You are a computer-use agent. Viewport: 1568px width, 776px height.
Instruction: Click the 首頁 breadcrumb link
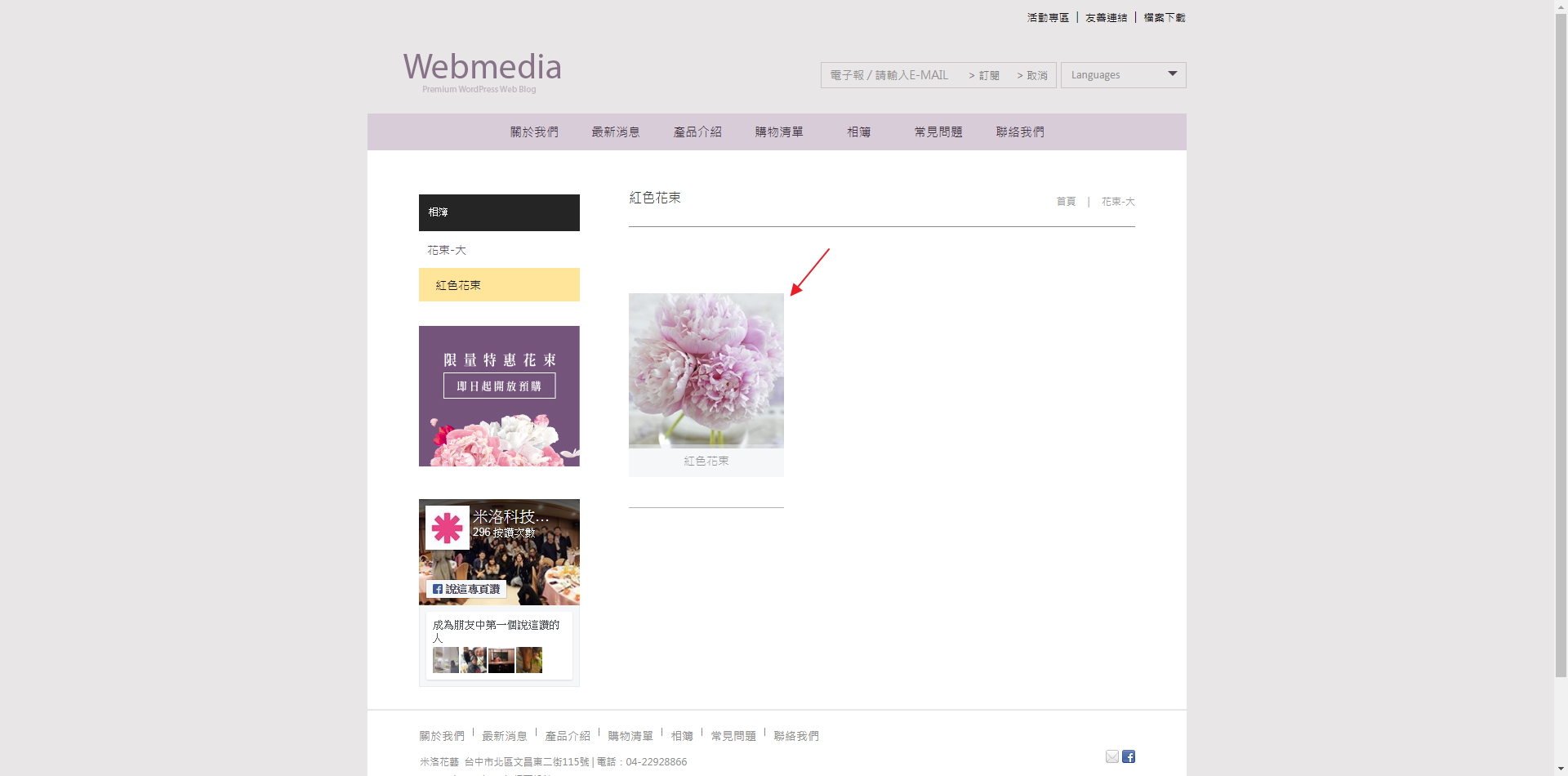1066,202
